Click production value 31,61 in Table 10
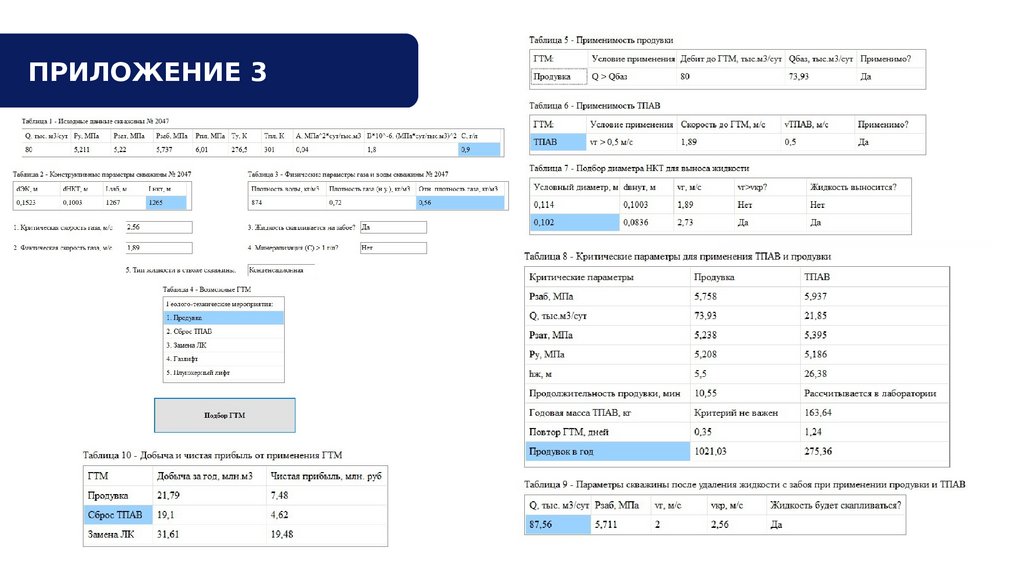Screen dimensions: 1024x576 point(168,534)
